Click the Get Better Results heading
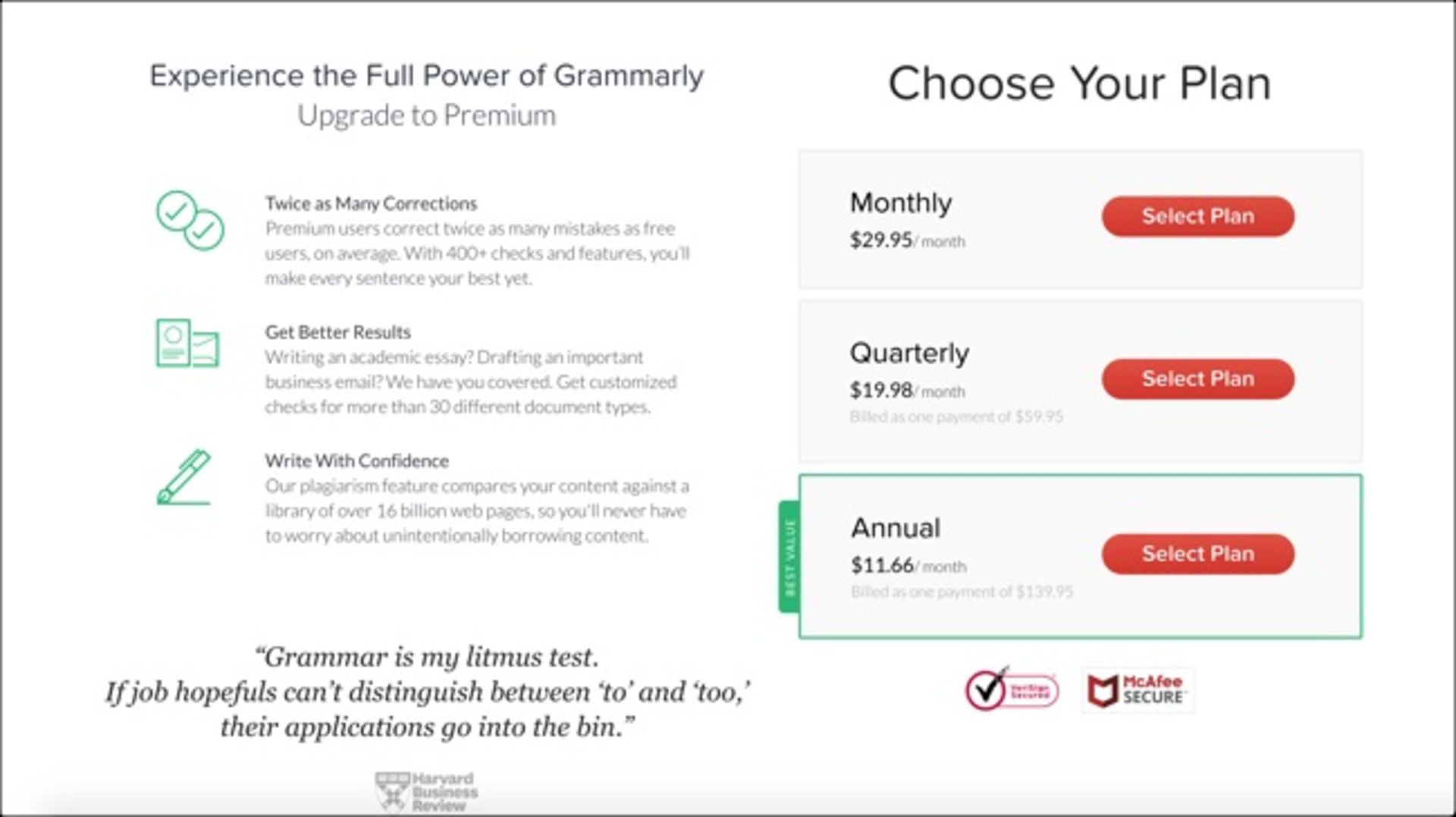 tap(337, 332)
